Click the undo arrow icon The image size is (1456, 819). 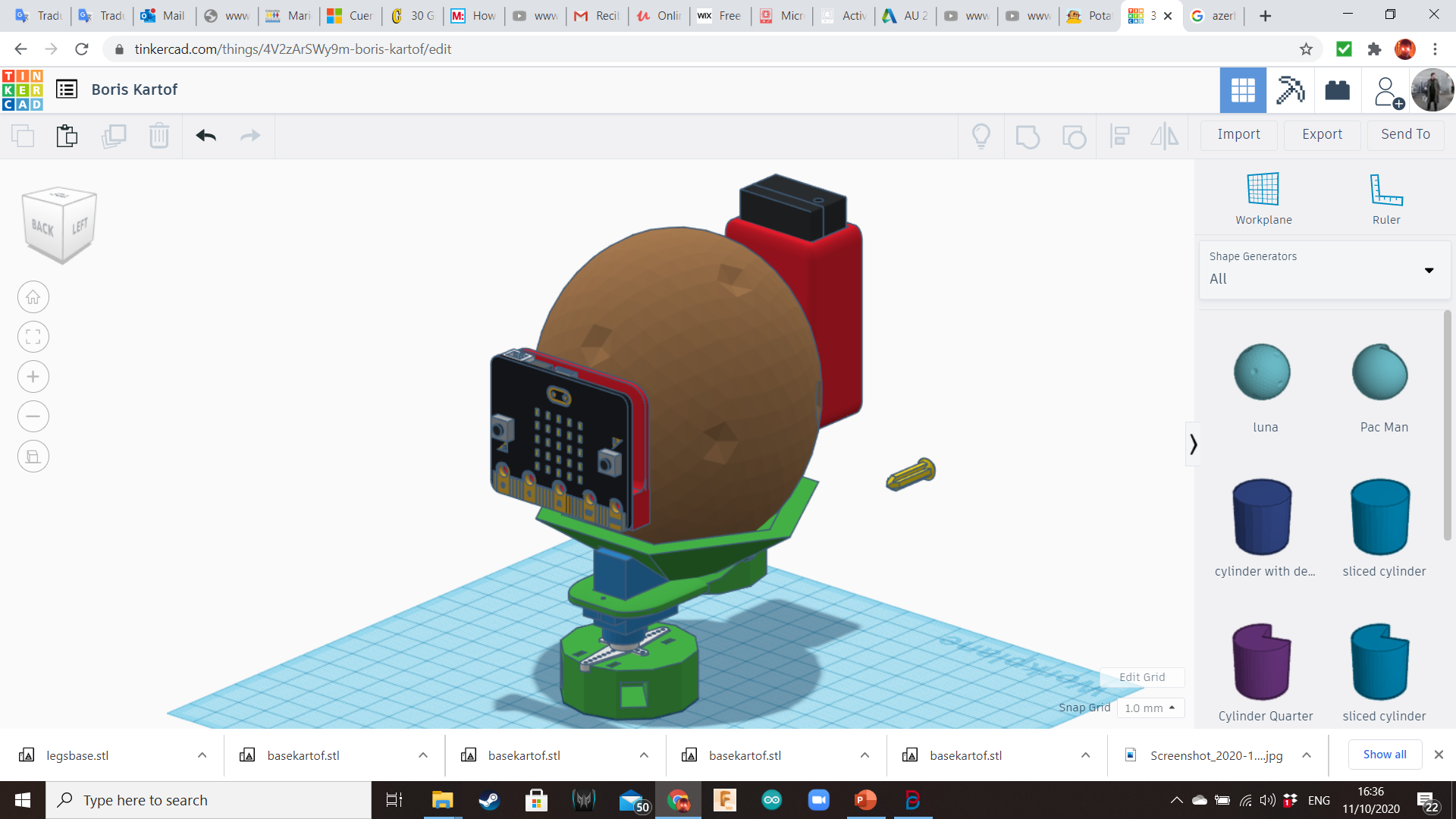click(206, 136)
